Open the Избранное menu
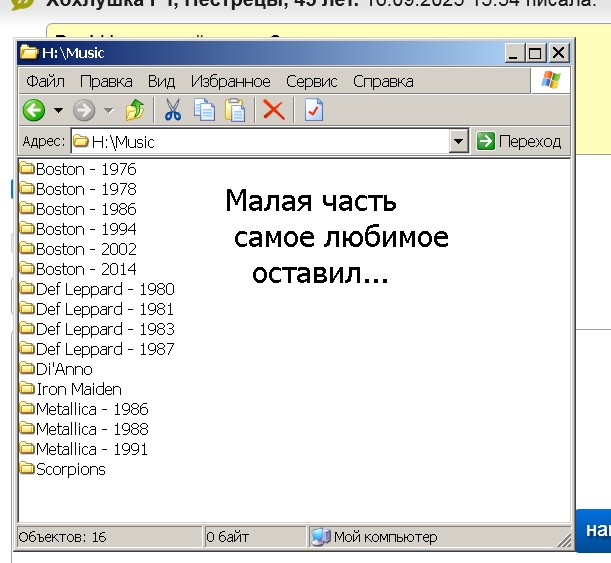Screen dimensions: 611x563 pos(231,82)
